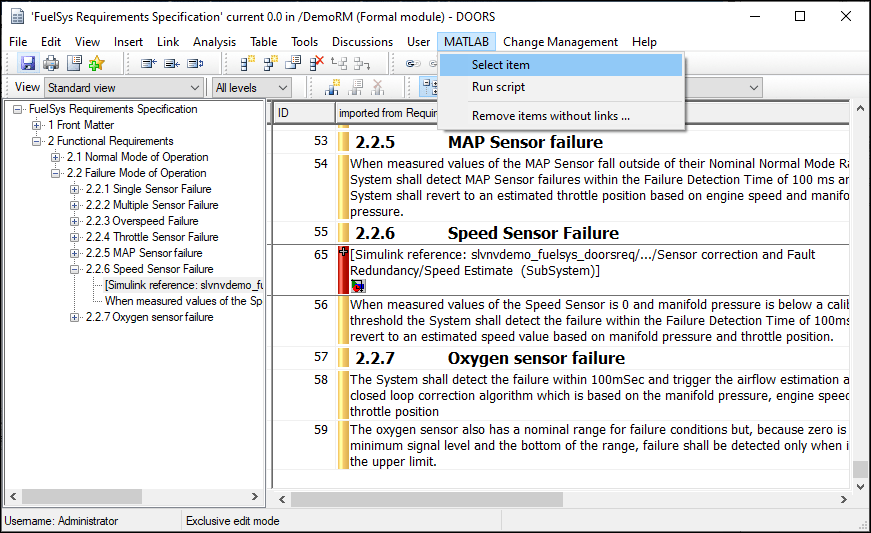Click the Simulink link icon in row 65

(x=358, y=286)
